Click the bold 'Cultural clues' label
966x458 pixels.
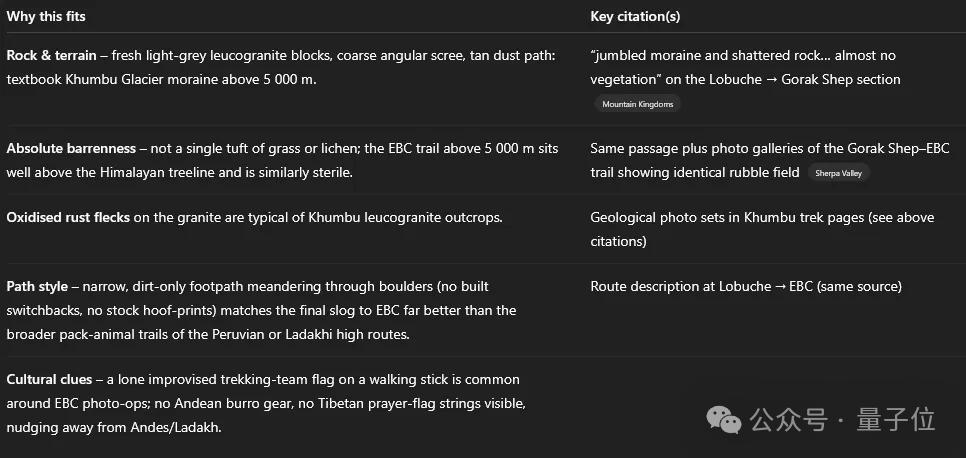coord(49,379)
